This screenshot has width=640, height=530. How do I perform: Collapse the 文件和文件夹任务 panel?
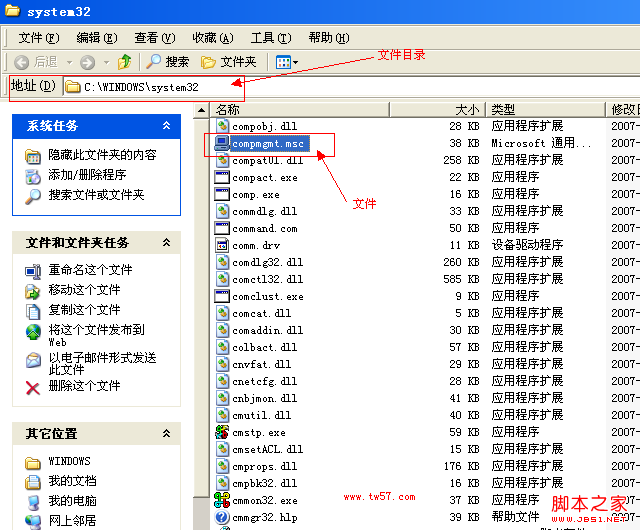(166, 243)
